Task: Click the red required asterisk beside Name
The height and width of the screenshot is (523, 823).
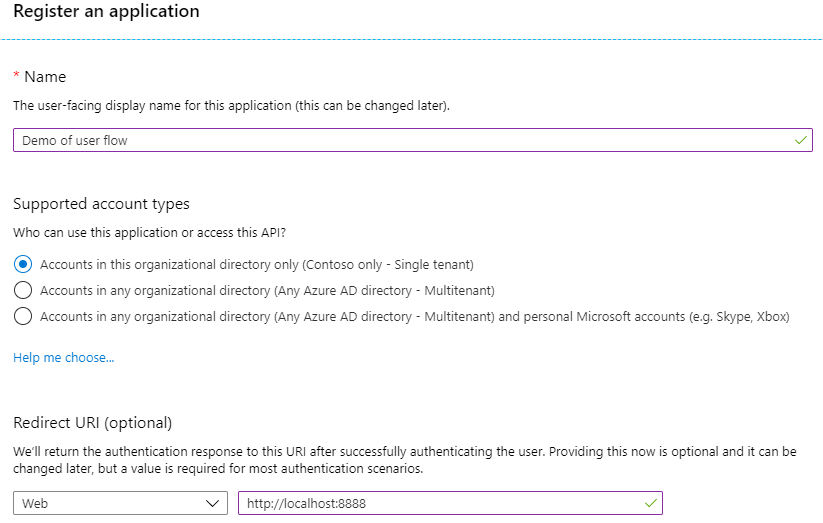Action: click(x=17, y=77)
